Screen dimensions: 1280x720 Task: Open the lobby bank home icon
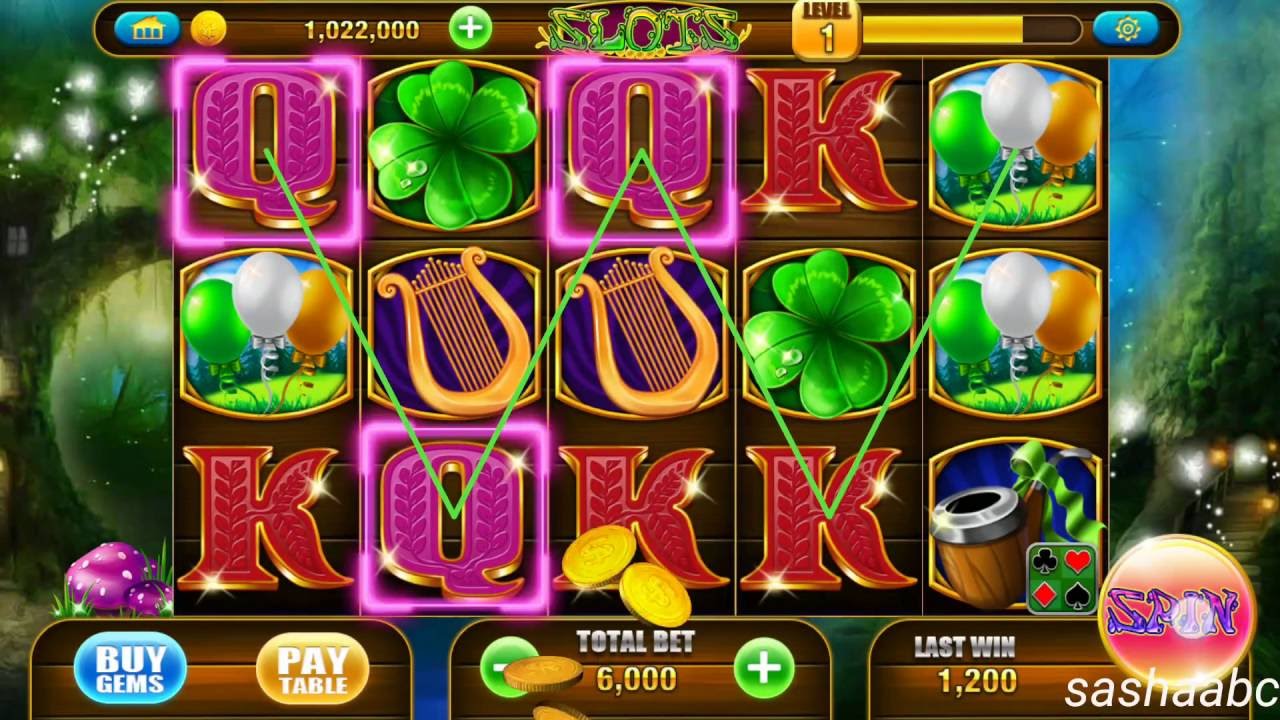(x=147, y=28)
